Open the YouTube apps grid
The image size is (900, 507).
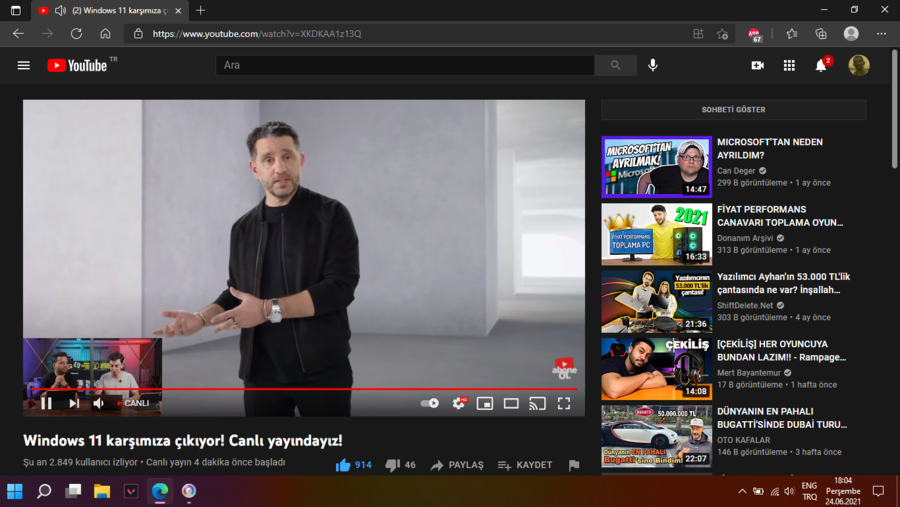pyautogui.click(x=789, y=65)
